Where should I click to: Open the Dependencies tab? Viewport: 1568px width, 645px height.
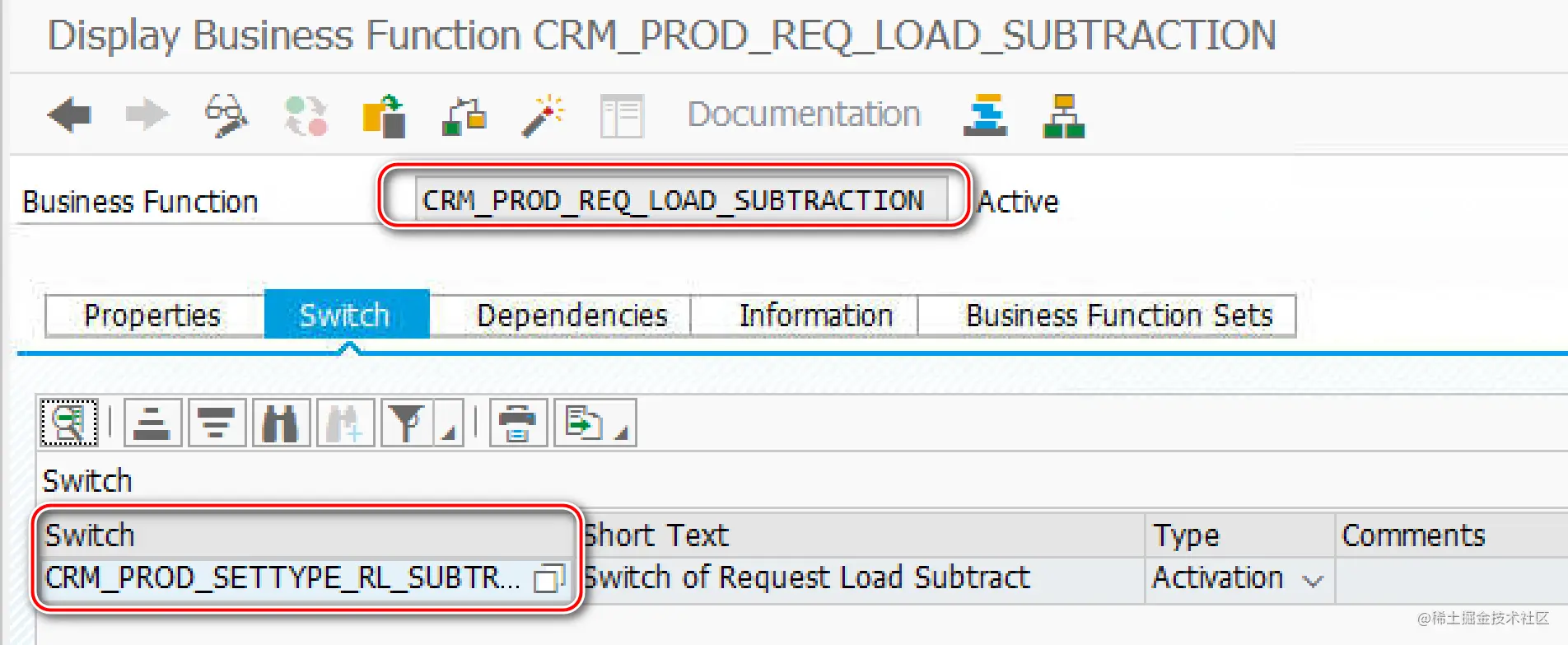572,315
